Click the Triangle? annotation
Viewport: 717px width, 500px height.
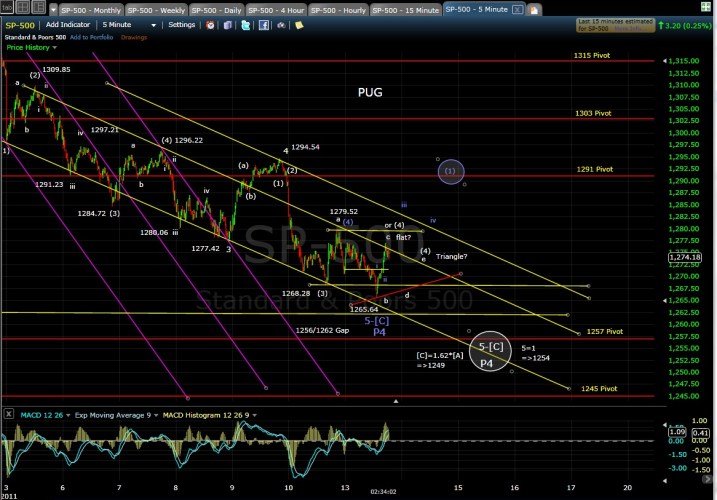(x=451, y=256)
